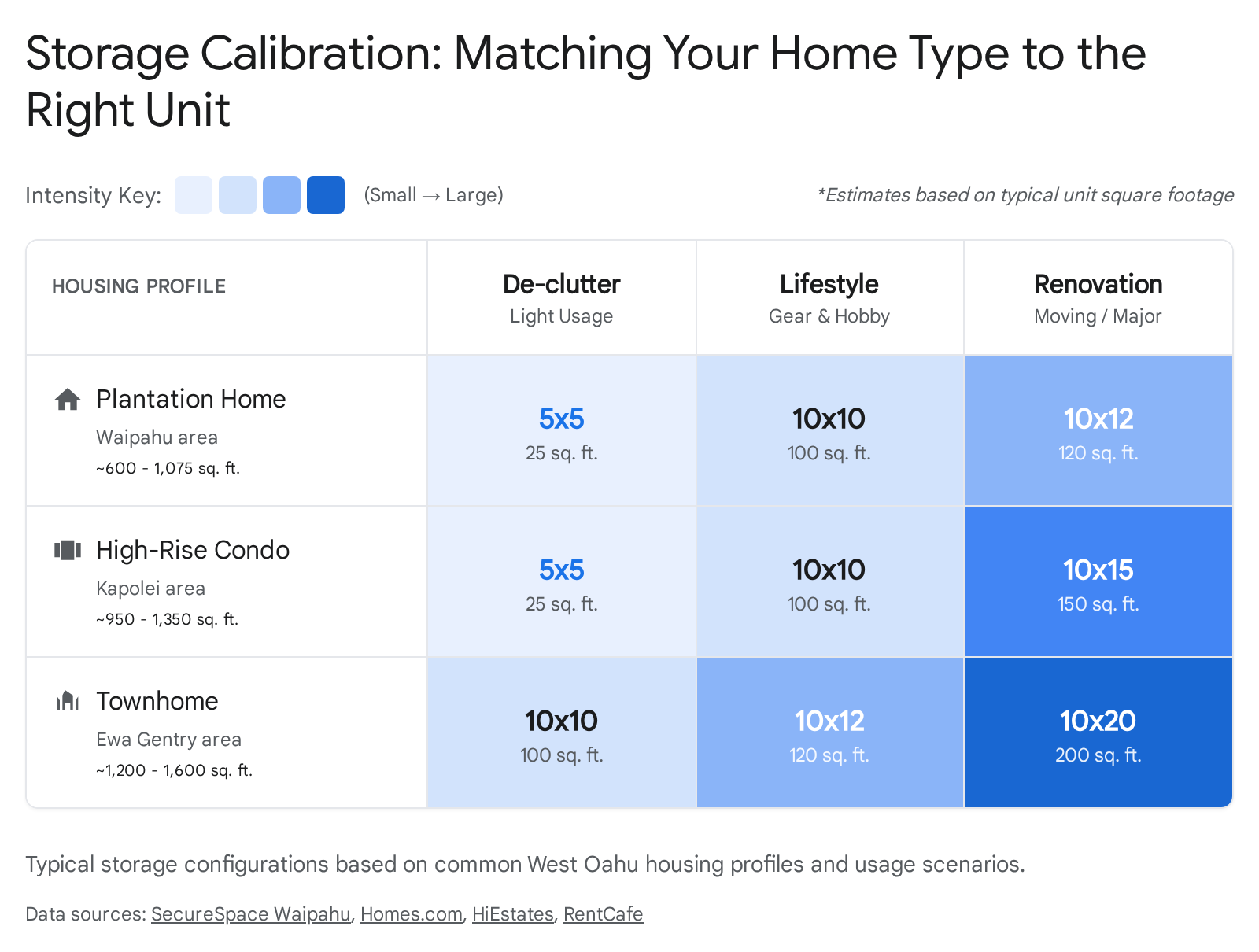Open the Homes.com source link

click(x=411, y=914)
